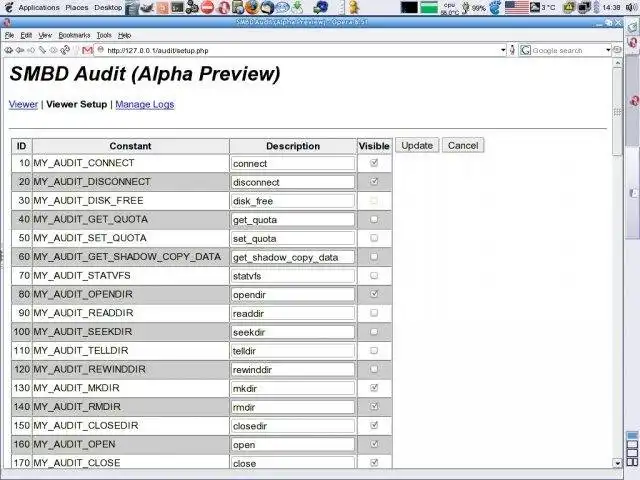
Task: Uncheck Visible for MY_AUDIT_OPEN
Action: (x=374, y=444)
